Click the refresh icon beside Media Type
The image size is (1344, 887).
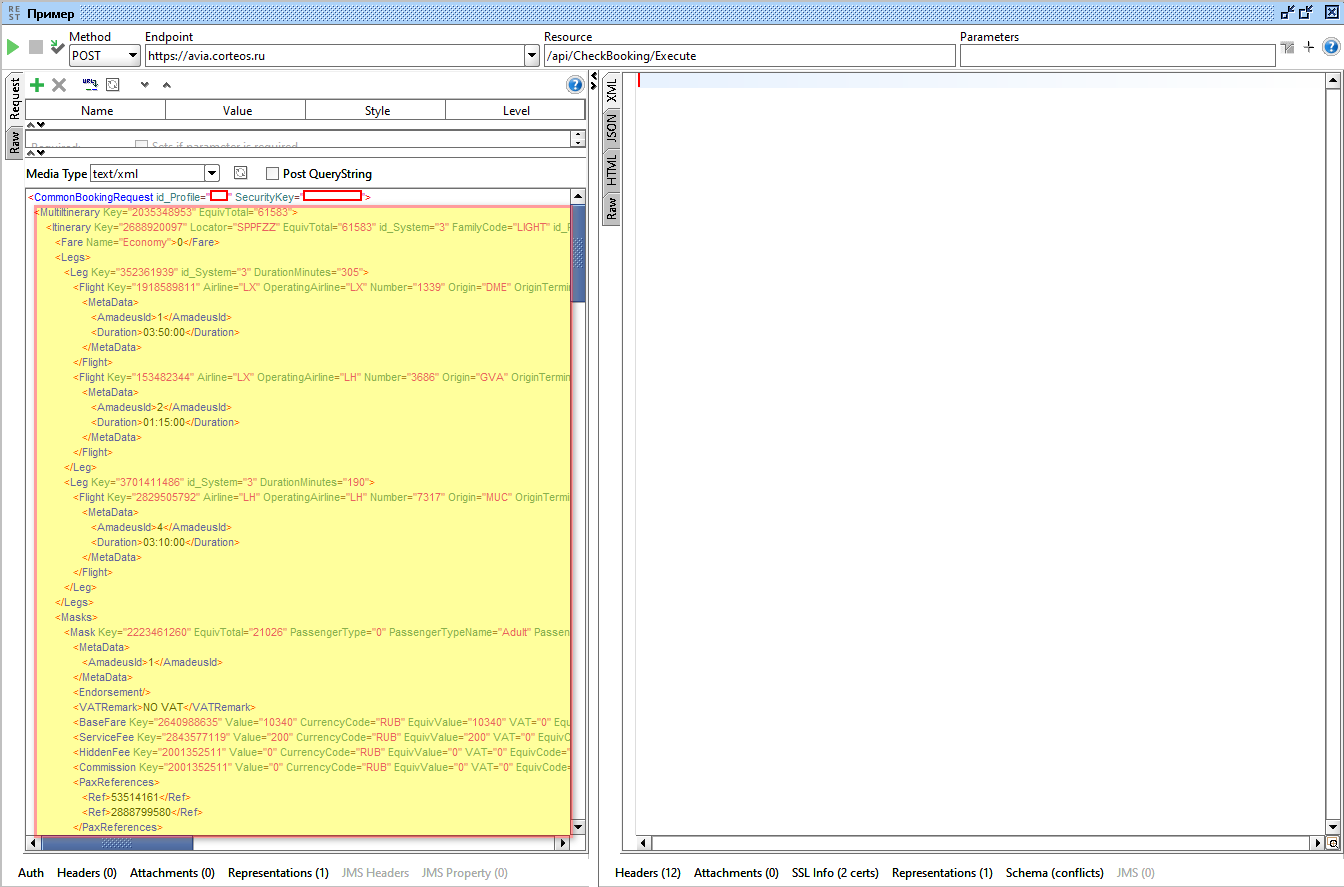tap(240, 173)
